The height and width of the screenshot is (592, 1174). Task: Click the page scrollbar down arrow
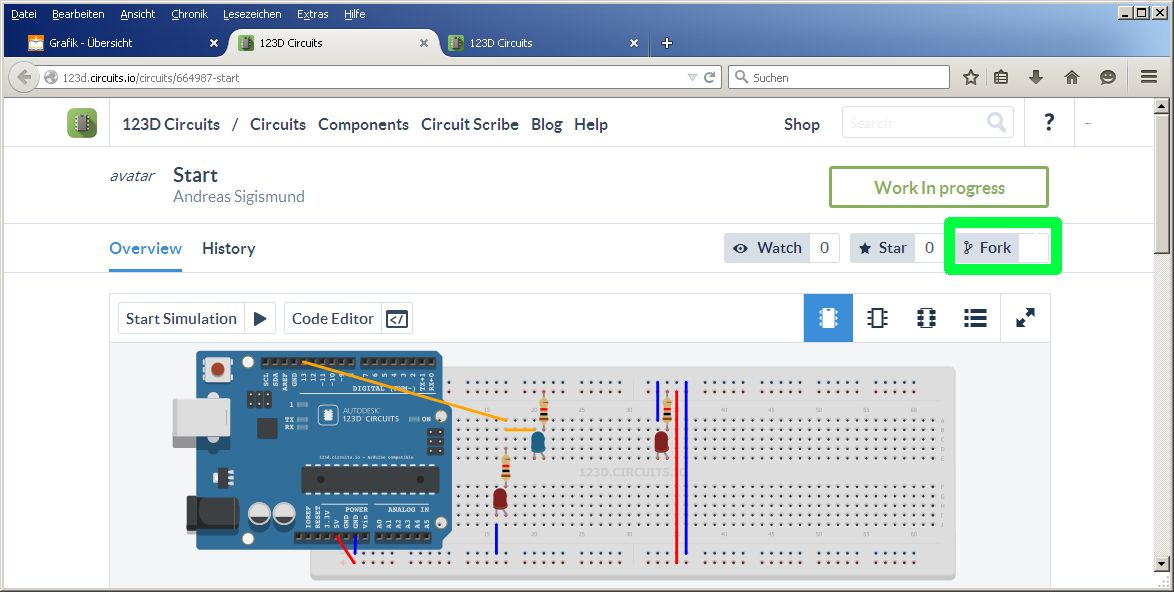point(1161,564)
